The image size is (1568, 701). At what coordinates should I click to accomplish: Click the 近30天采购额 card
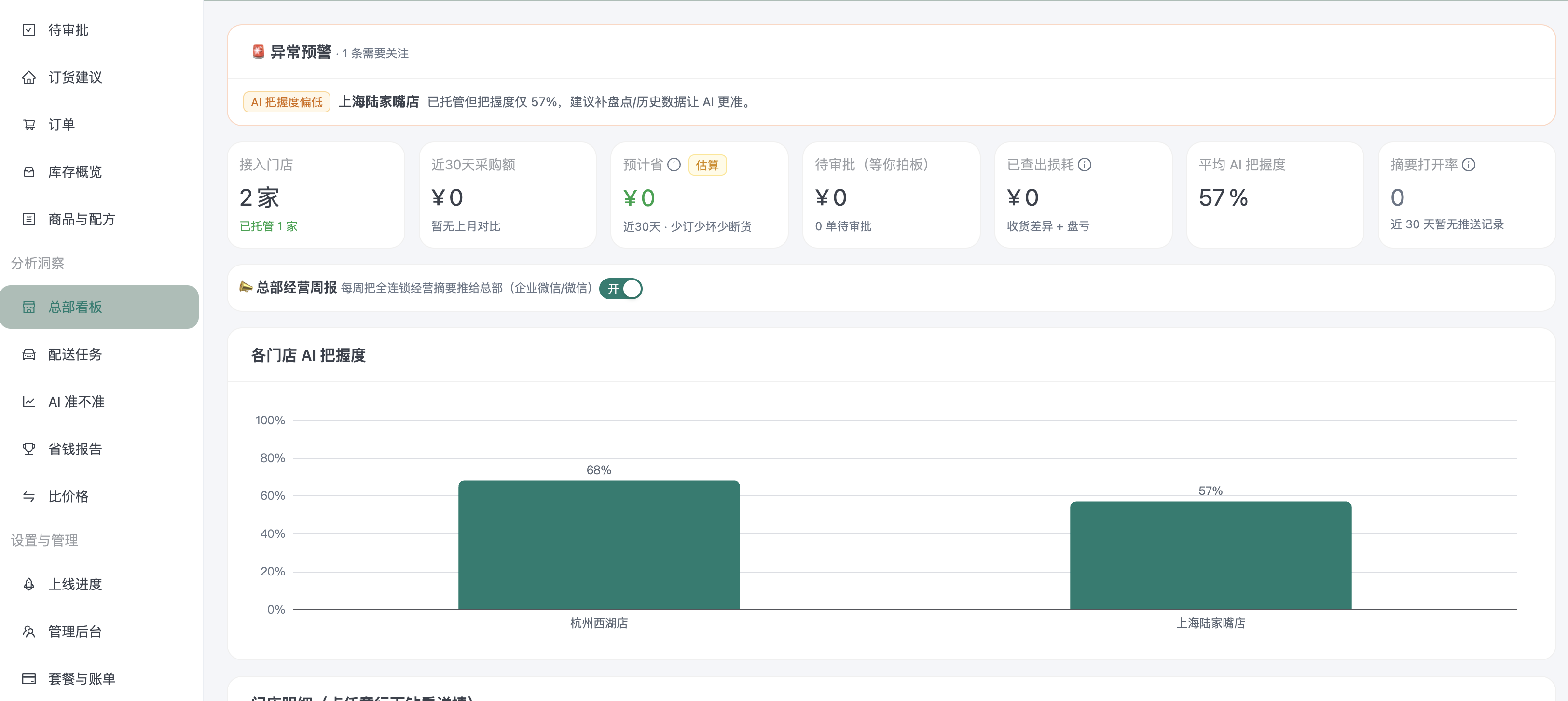pyautogui.click(x=508, y=195)
